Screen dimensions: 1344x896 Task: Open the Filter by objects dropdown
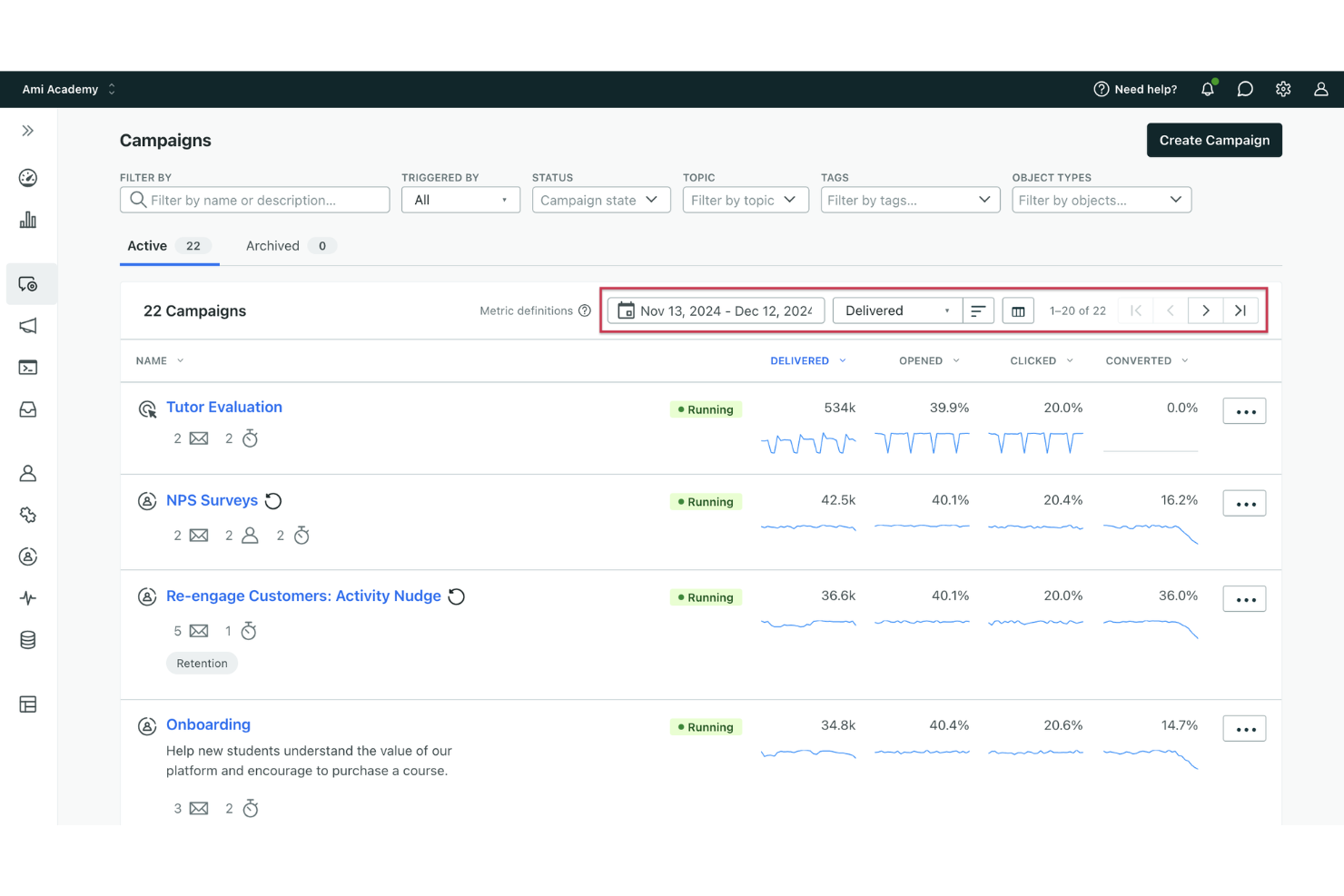1102,200
